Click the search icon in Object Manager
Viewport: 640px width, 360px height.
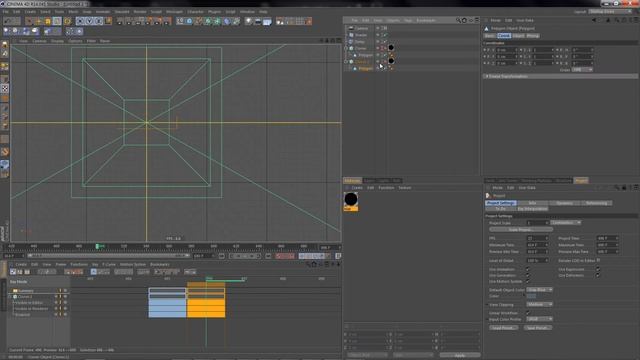pyautogui.click(x=458, y=20)
